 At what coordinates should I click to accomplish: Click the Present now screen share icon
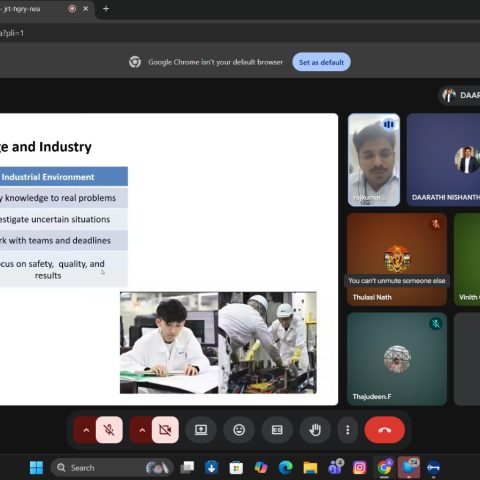(201, 430)
